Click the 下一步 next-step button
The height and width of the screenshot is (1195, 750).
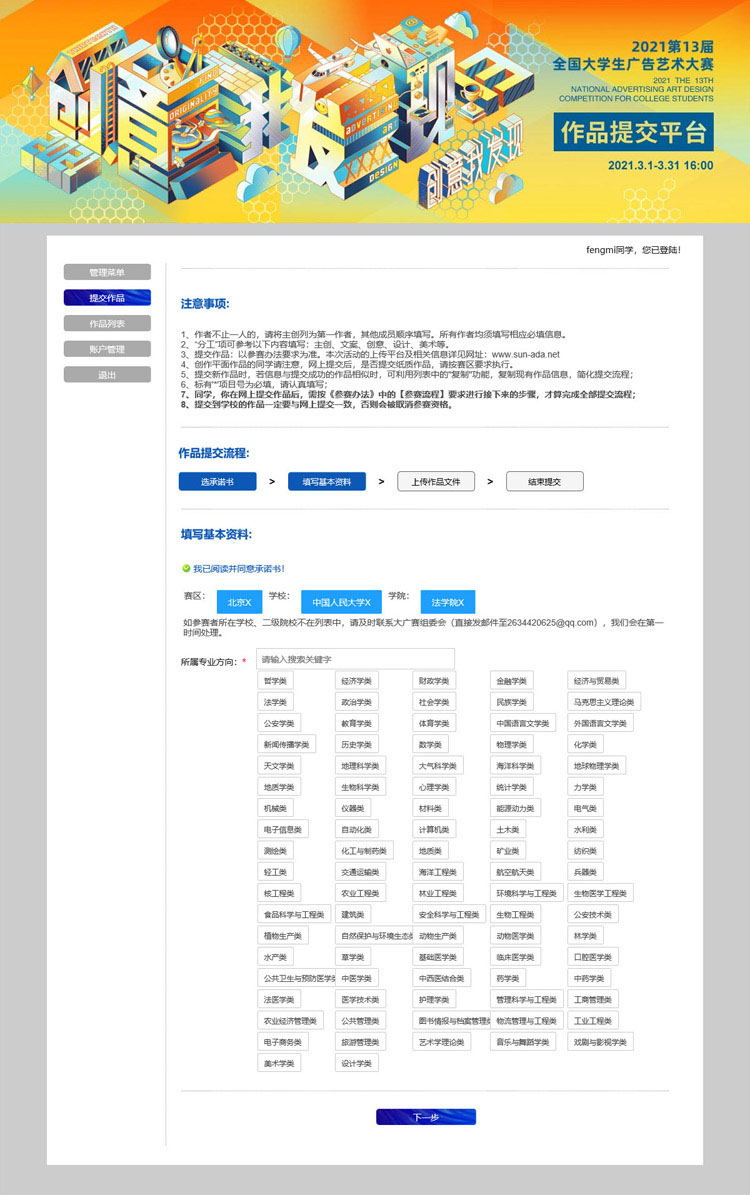[426, 1117]
